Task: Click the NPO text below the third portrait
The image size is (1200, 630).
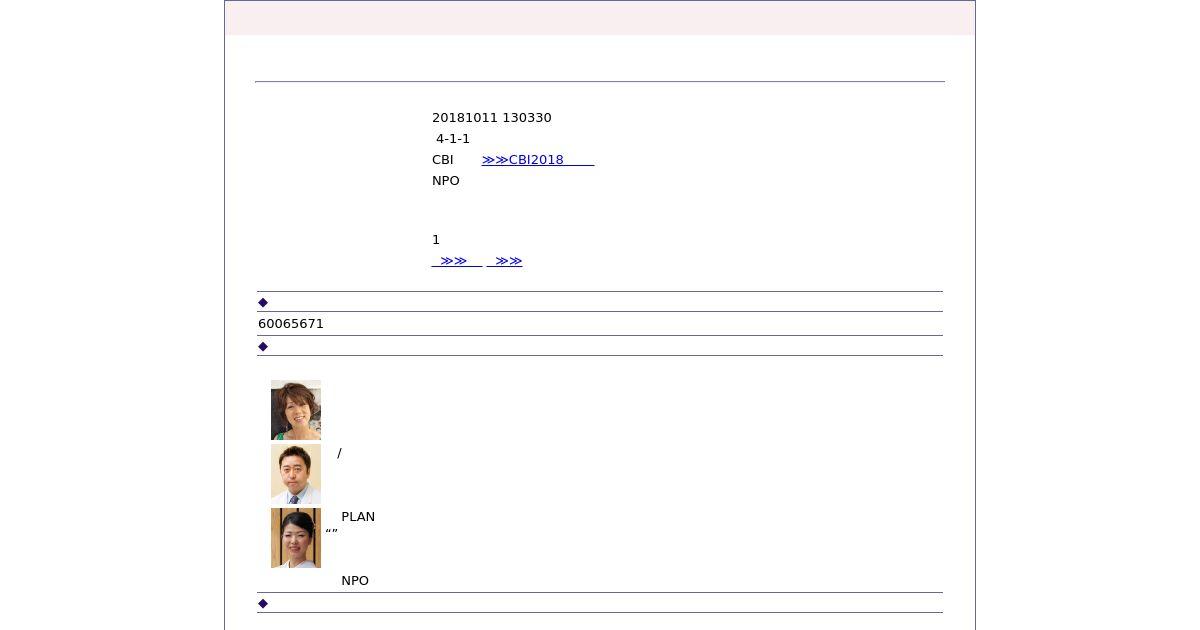Action: point(355,581)
